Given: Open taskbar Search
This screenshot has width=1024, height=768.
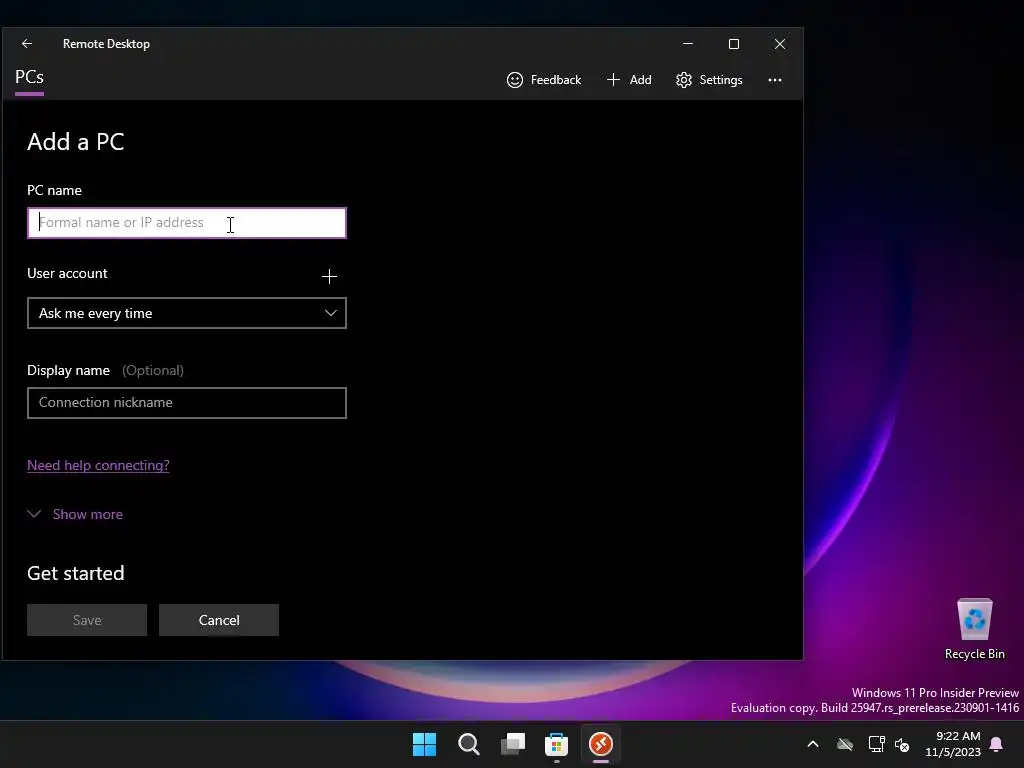Looking at the screenshot, I should point(469,744).
